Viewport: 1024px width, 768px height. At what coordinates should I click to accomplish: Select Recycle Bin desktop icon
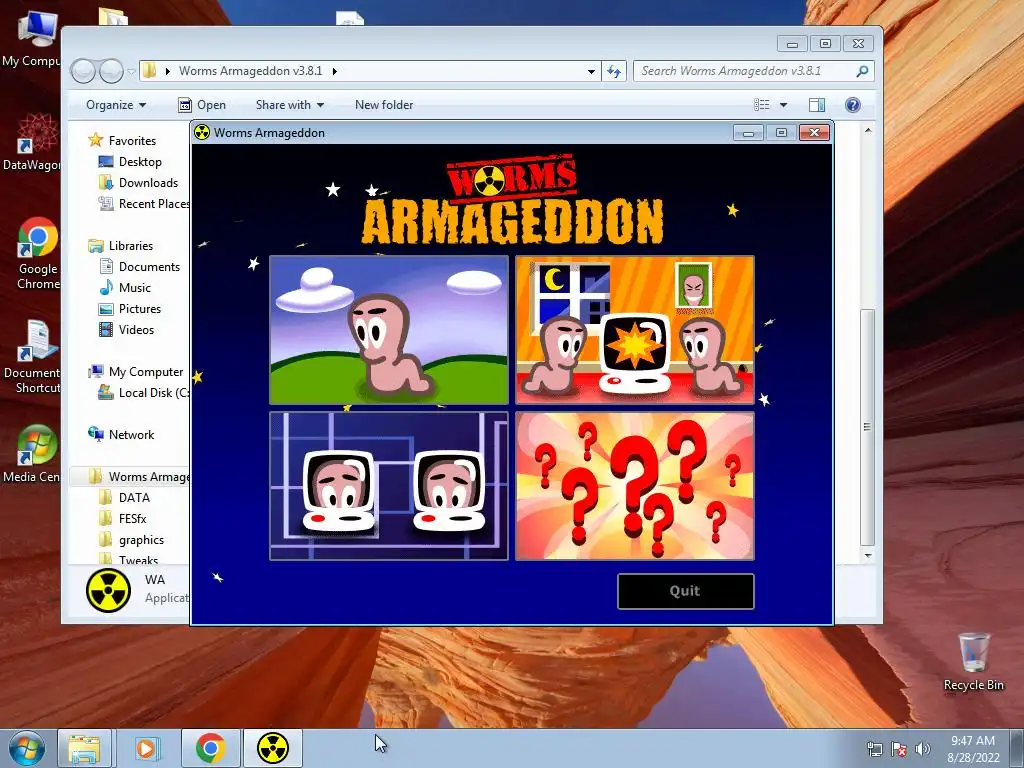click(x=974, y=661)
